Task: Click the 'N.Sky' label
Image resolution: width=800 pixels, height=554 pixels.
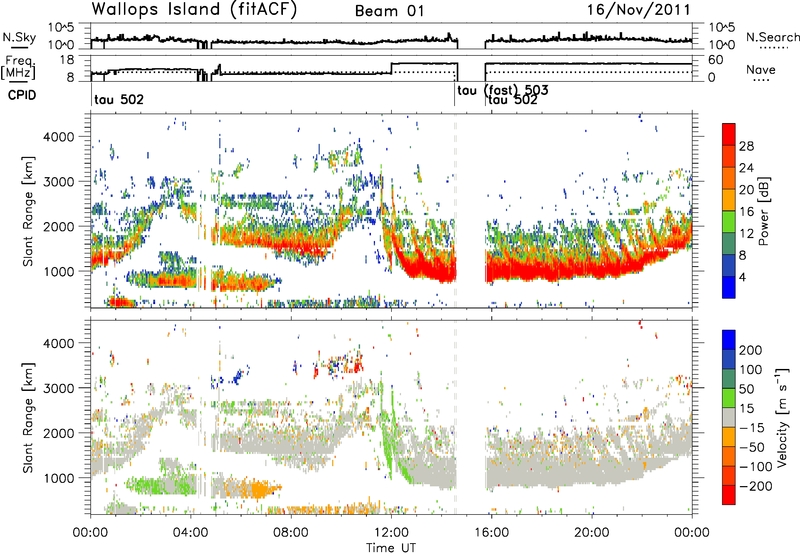Action: (x=19, y=37)
